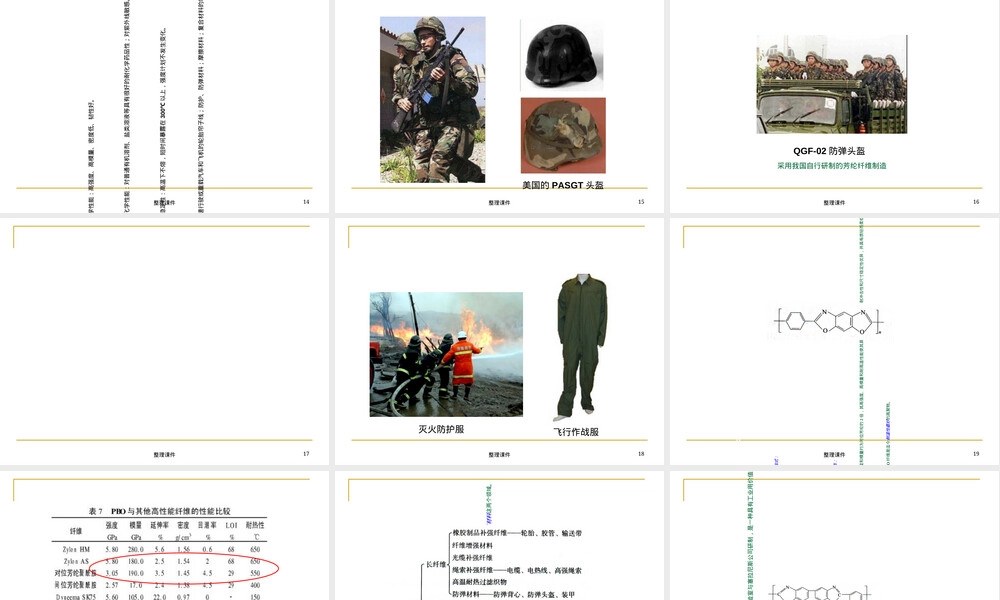This screenshot has height=600, width=1000.
Task: Select the black helmet photo
Action: [x=562, y=55]
